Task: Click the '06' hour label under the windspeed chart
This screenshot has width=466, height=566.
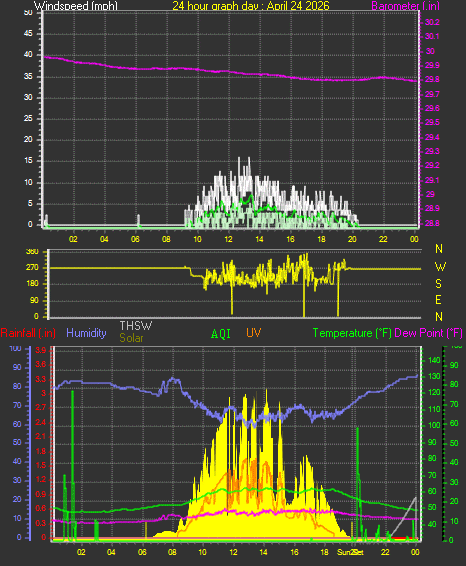Action: (x=135, y=239)
